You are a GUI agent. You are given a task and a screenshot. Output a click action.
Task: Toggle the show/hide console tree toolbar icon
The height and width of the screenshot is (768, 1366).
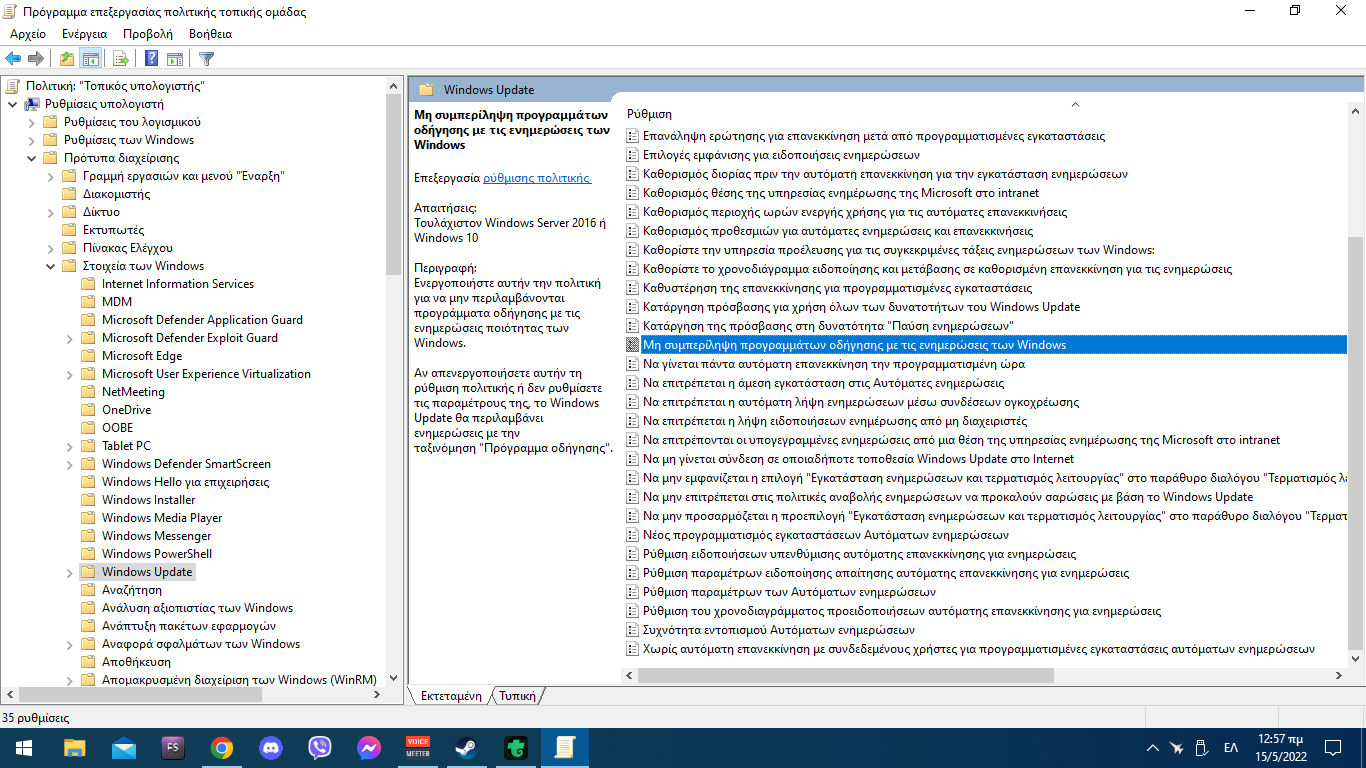[90, 58]
